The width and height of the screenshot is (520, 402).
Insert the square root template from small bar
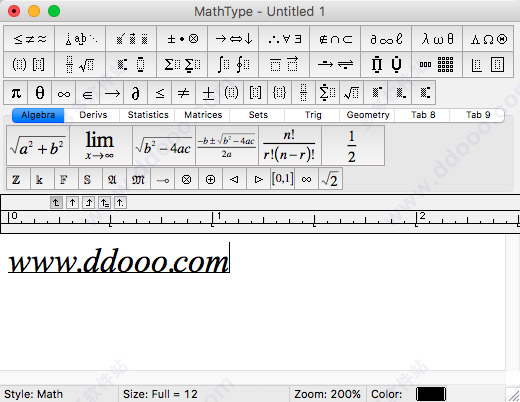pos(351,93)
